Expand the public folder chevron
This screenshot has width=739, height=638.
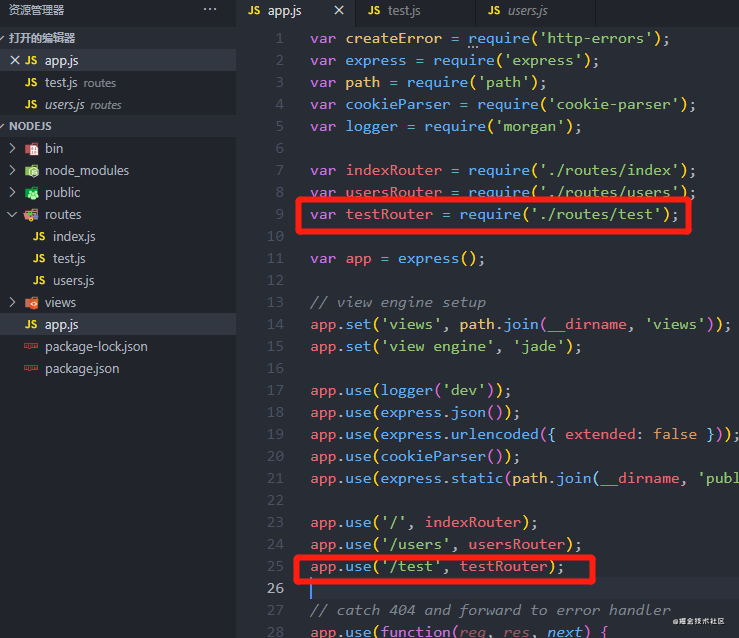12,192
